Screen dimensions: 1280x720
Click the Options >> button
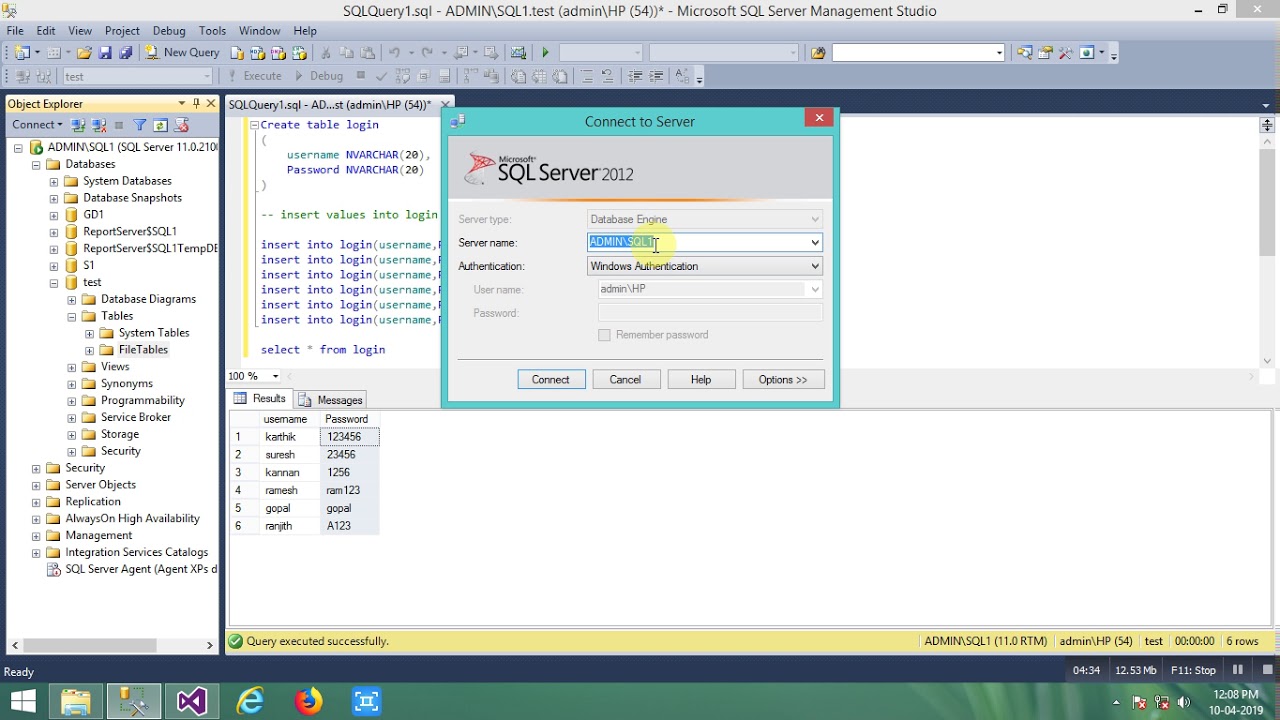coord(783,379)
